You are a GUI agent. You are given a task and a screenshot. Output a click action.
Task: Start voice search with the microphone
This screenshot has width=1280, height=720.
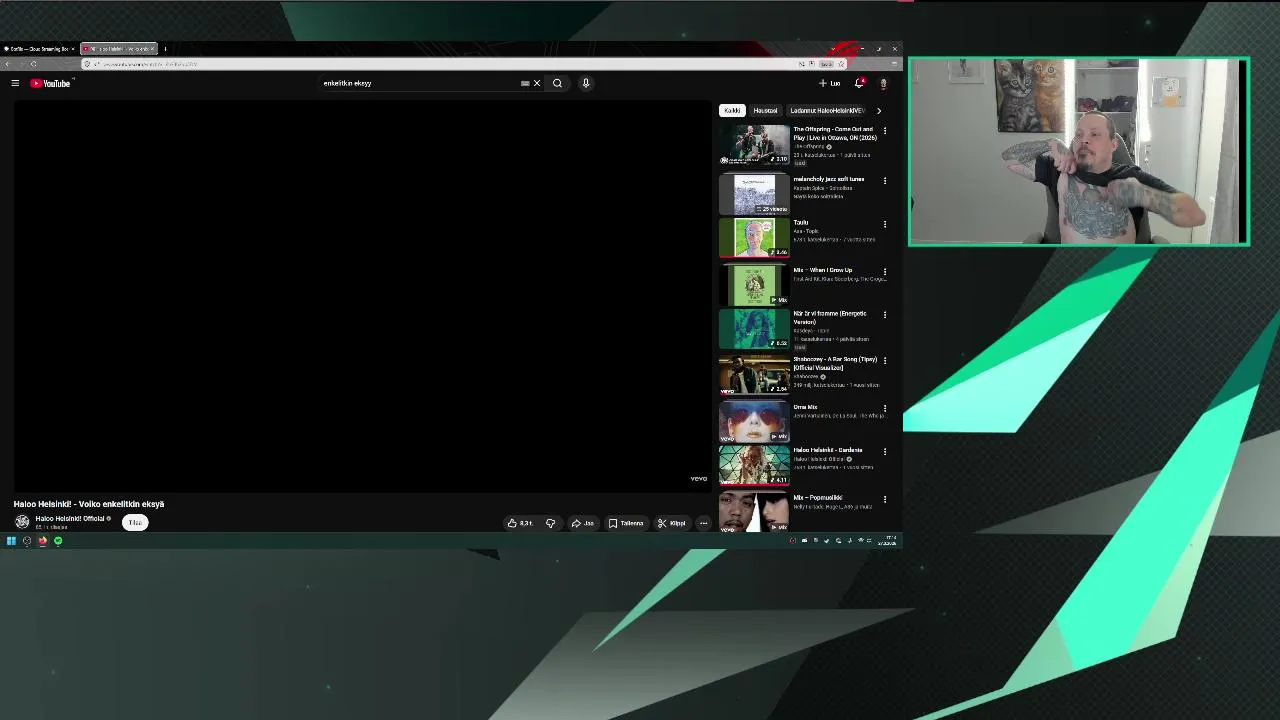click(x=586, y=83)
